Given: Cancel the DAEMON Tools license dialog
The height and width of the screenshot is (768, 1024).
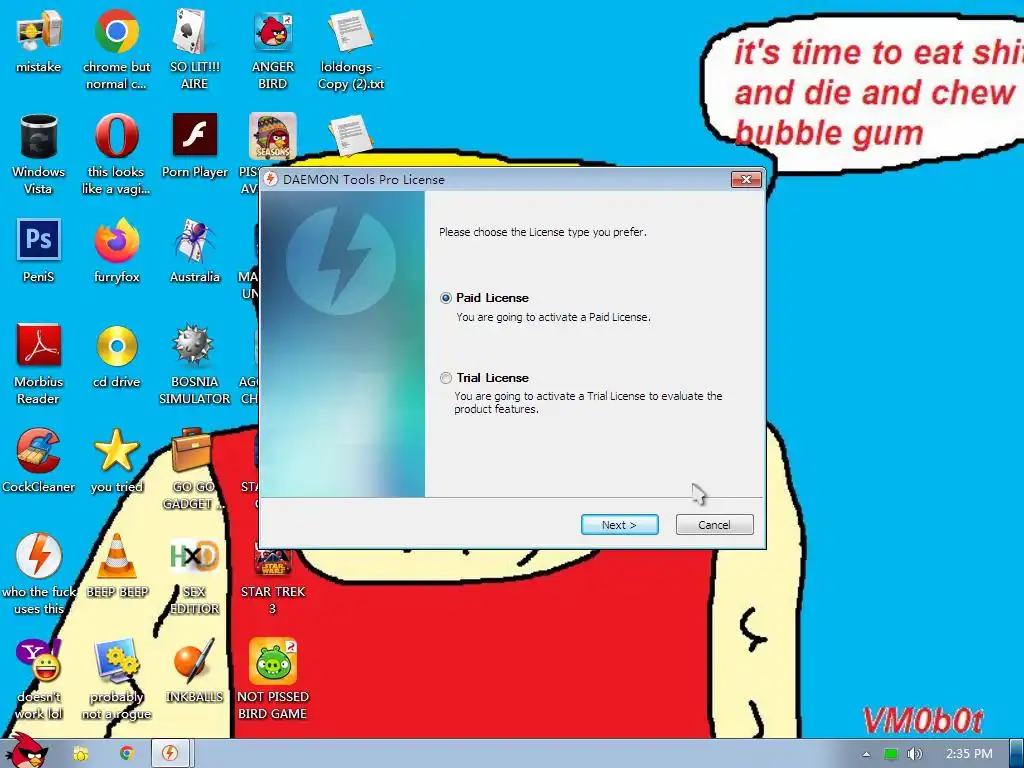Looking at the screenshot, I should coord(714,524).
